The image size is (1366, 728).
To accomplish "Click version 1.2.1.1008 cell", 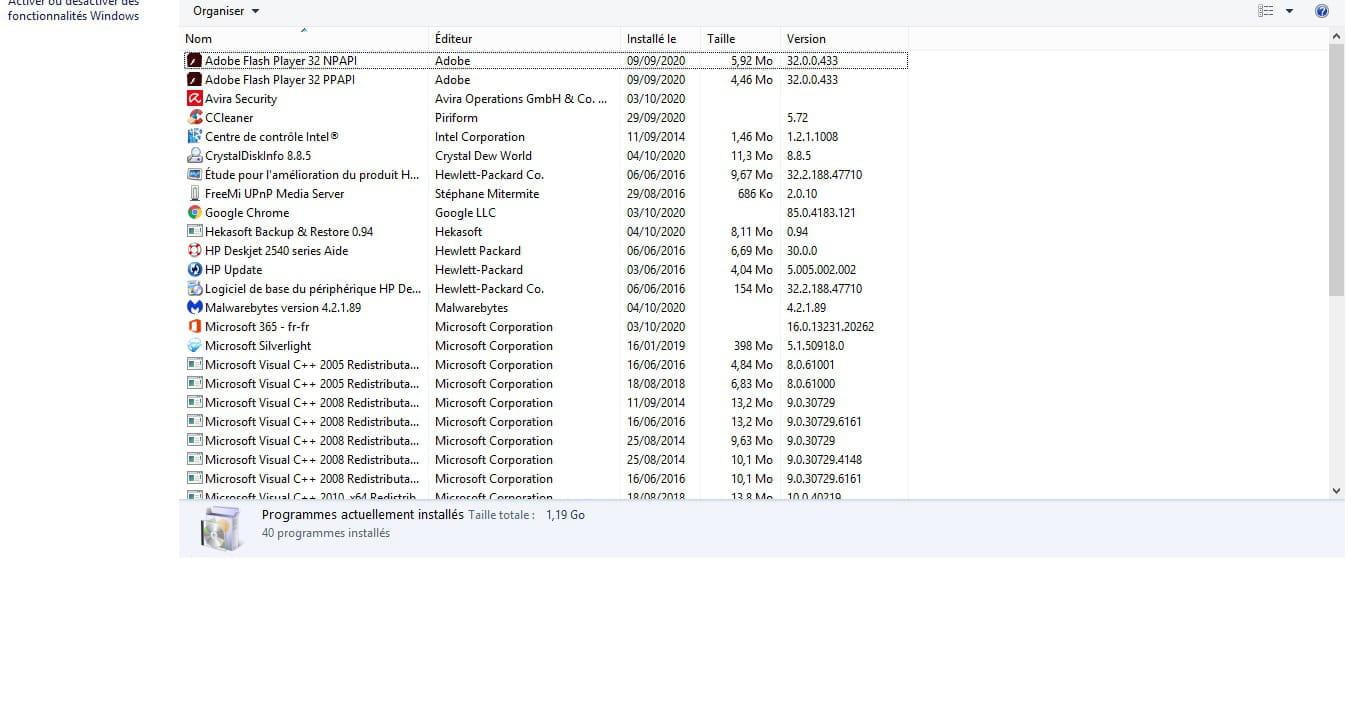I will pos(812,137).
